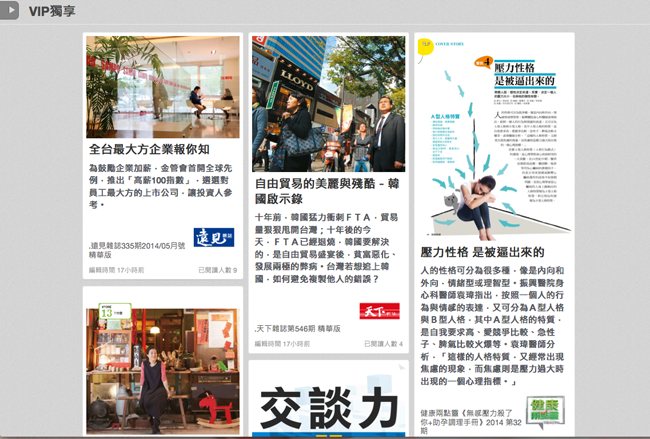Open the 交談力 cover image
The width and height of the screenshot is (650, 439).
[x=328, y=400]
